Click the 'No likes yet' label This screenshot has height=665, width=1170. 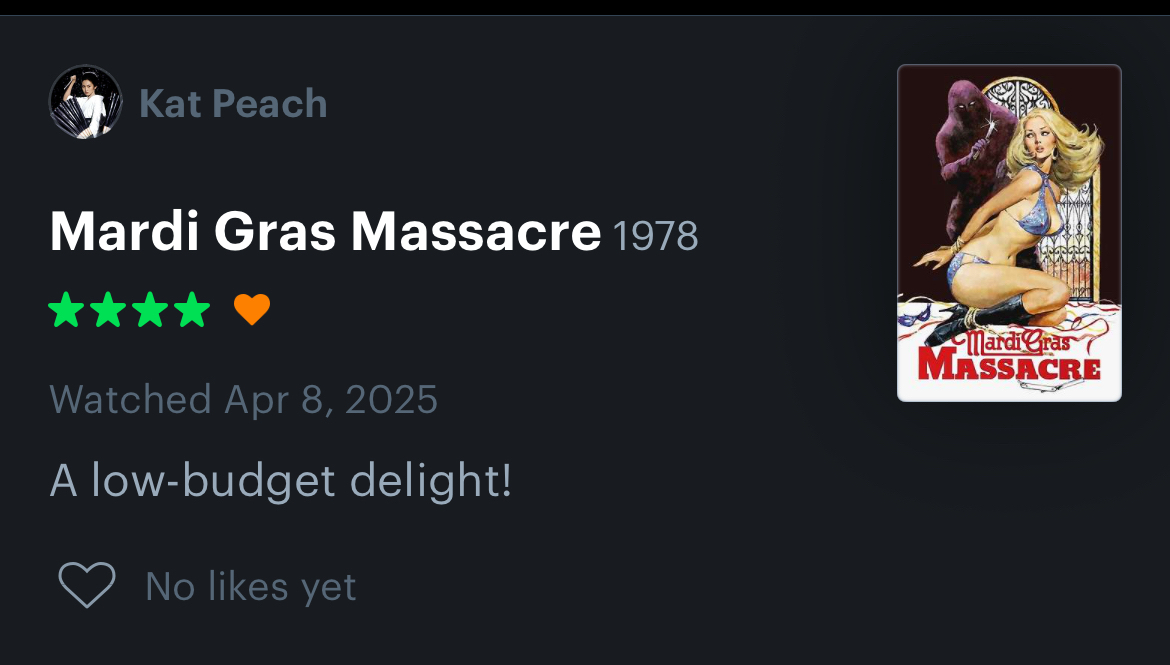251,587
